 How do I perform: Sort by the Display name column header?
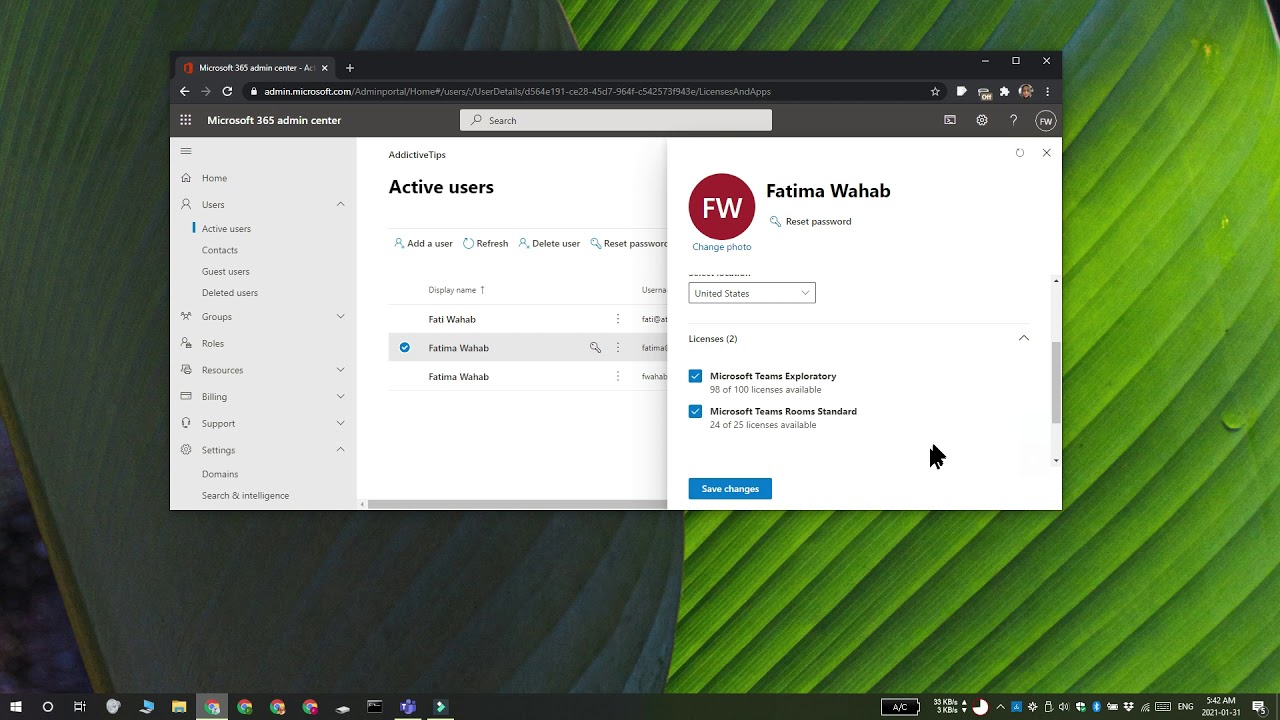(x=456, y=290)
